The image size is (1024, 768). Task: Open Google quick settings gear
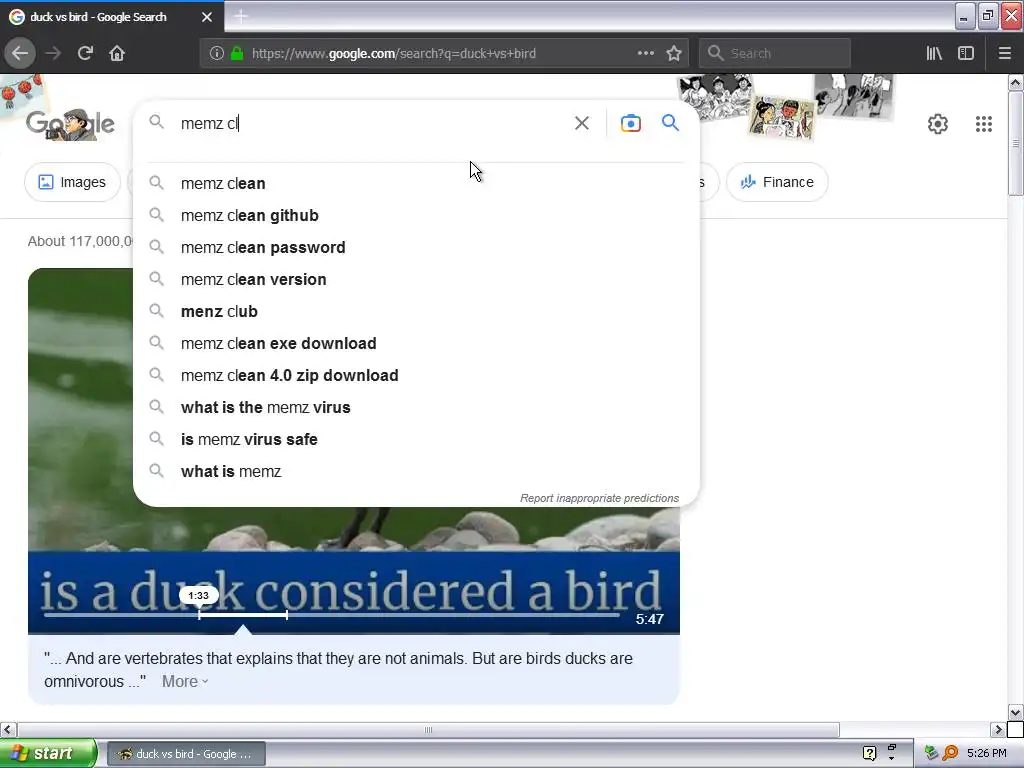coord(938,123)
